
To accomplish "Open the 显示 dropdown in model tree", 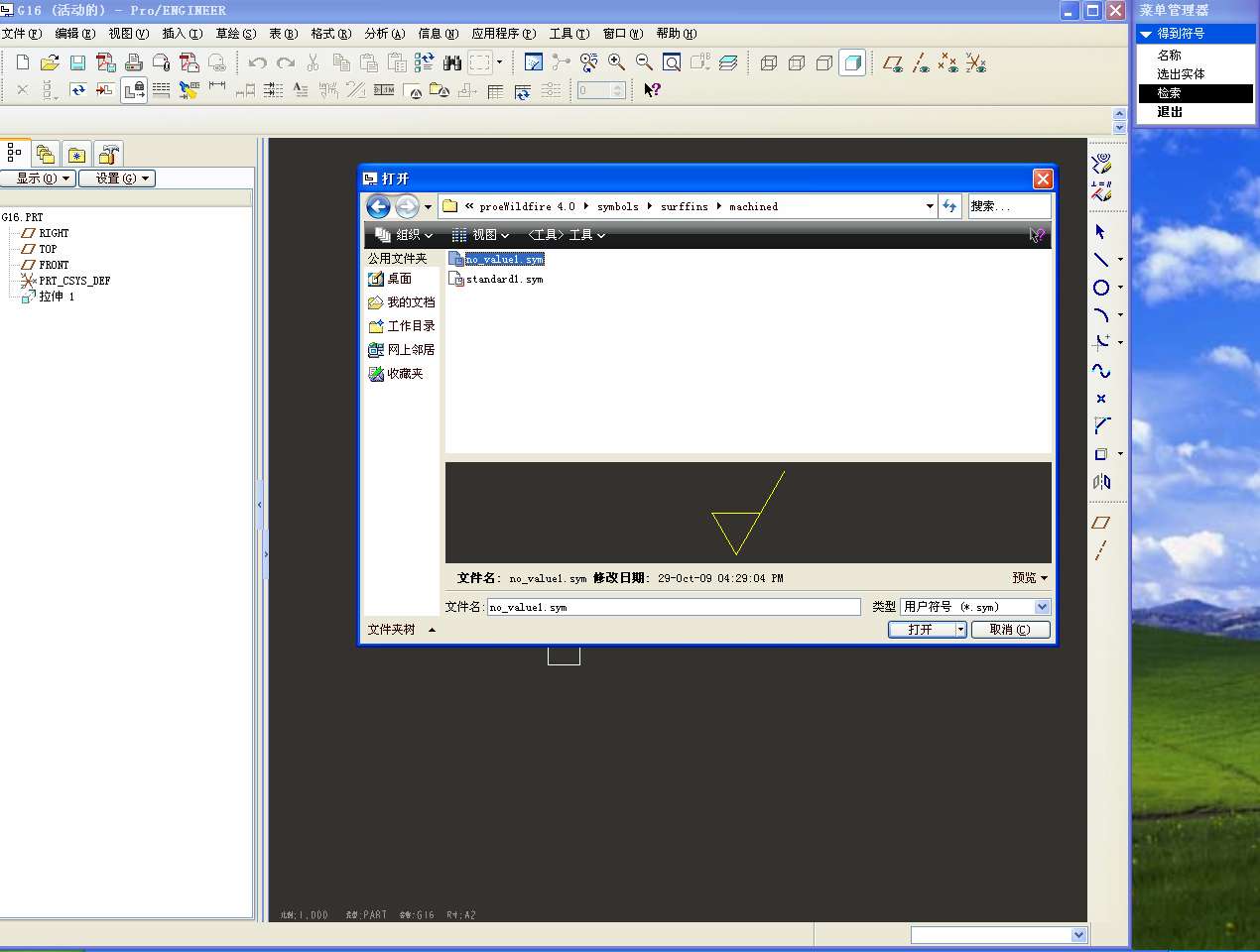I will [38, 178].
